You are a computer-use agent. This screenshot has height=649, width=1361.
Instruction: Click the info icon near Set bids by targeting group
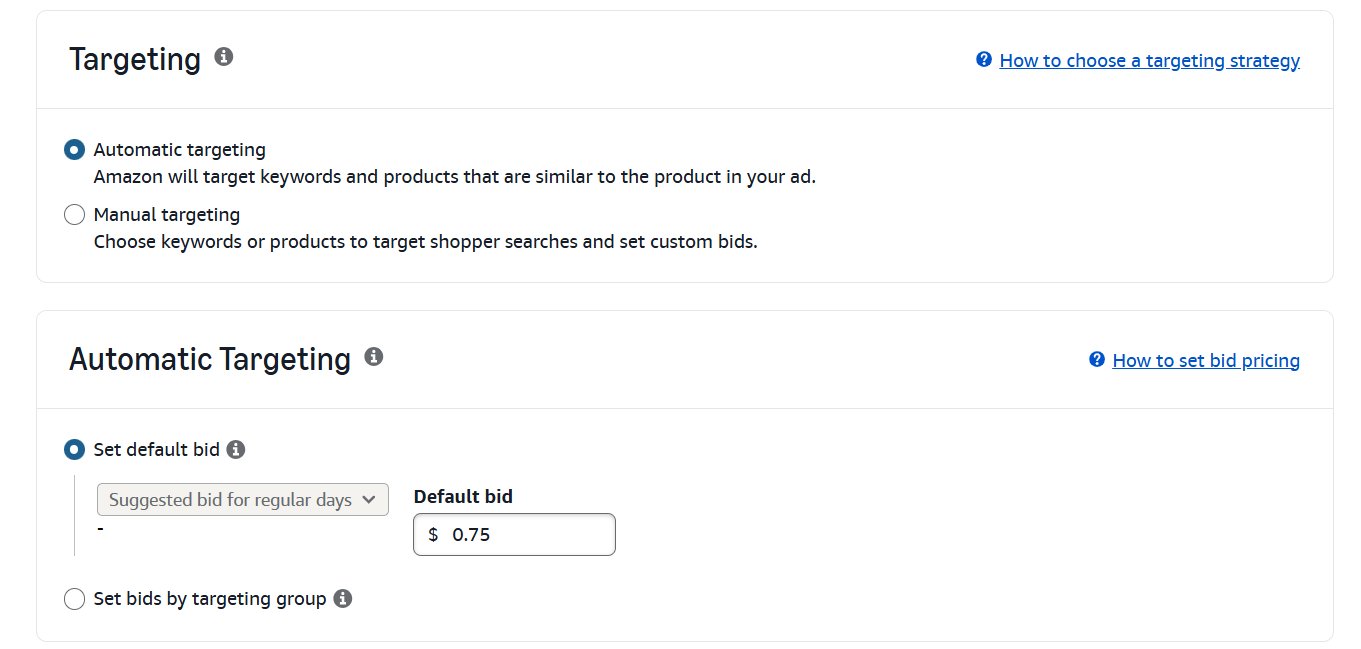pos(343,598)
